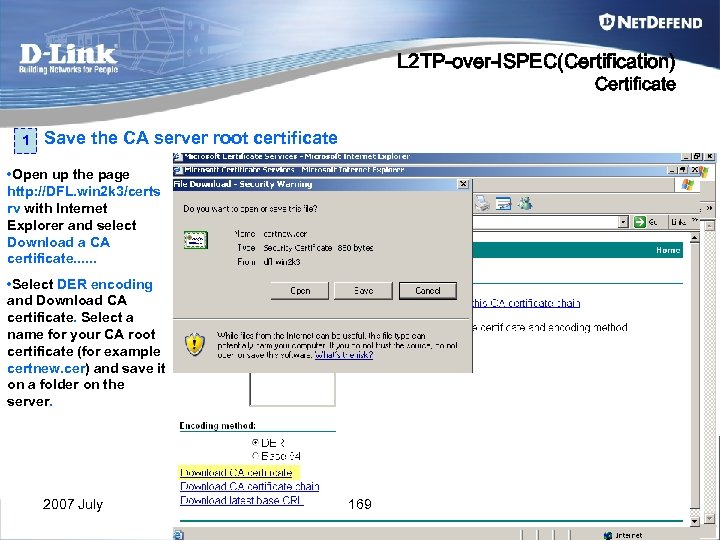Close the File Download Security Warning dialog
Image resolution: width=720 pixels, height=540 pixels.
click(x=463, y=184)
